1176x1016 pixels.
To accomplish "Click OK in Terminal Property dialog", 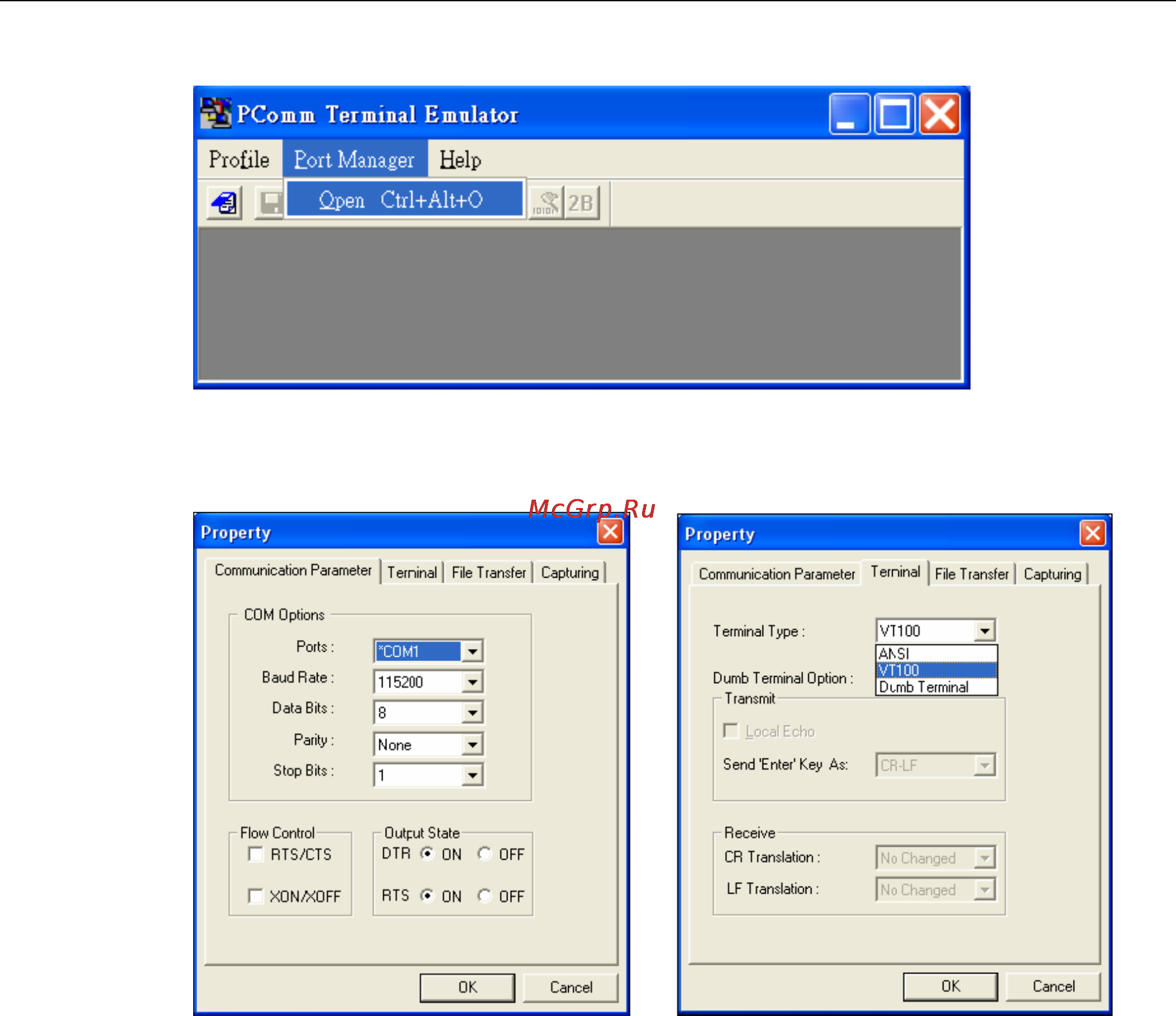I will tap(951, 986).
